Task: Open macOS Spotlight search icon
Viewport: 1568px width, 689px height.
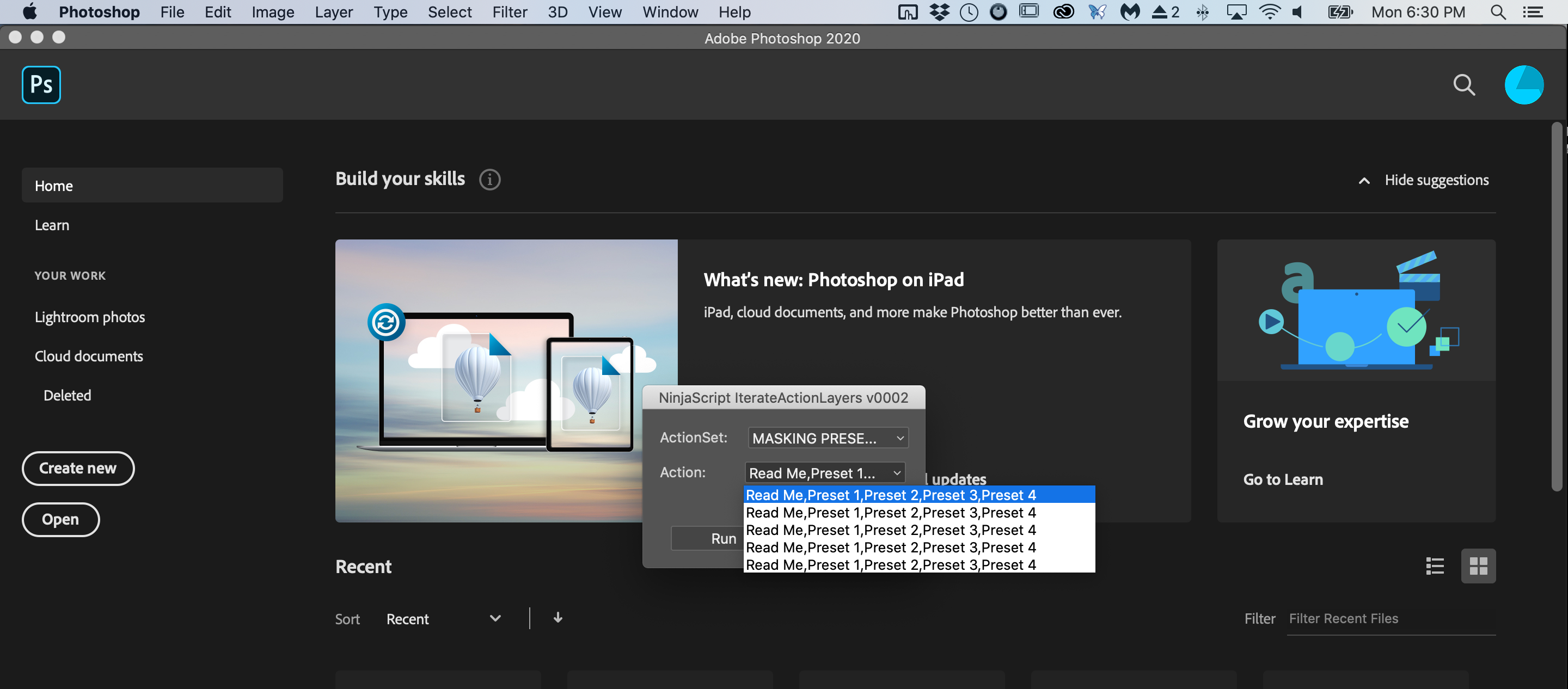Action: tap(1498, 11)
